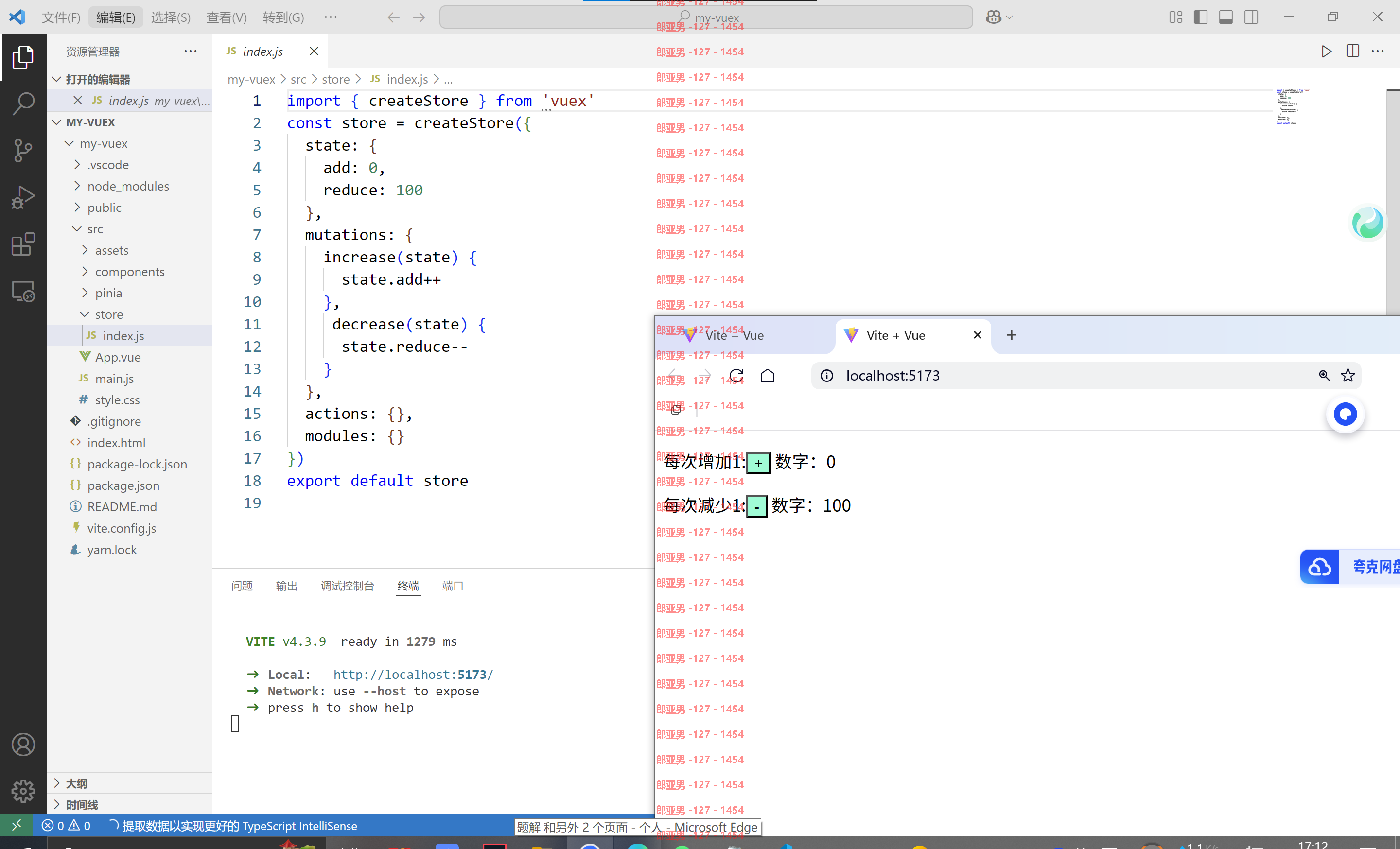Switch to first Vite + Vue browser tab
The width and height of the screenshot is (1400, 849).
pos(744,335)
